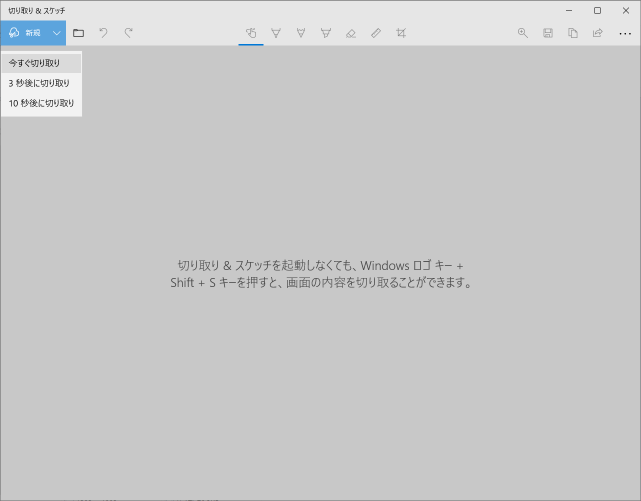Screen dimensions: 641x501
Task: Open a file with the folder icon
Action: (78, 33)
